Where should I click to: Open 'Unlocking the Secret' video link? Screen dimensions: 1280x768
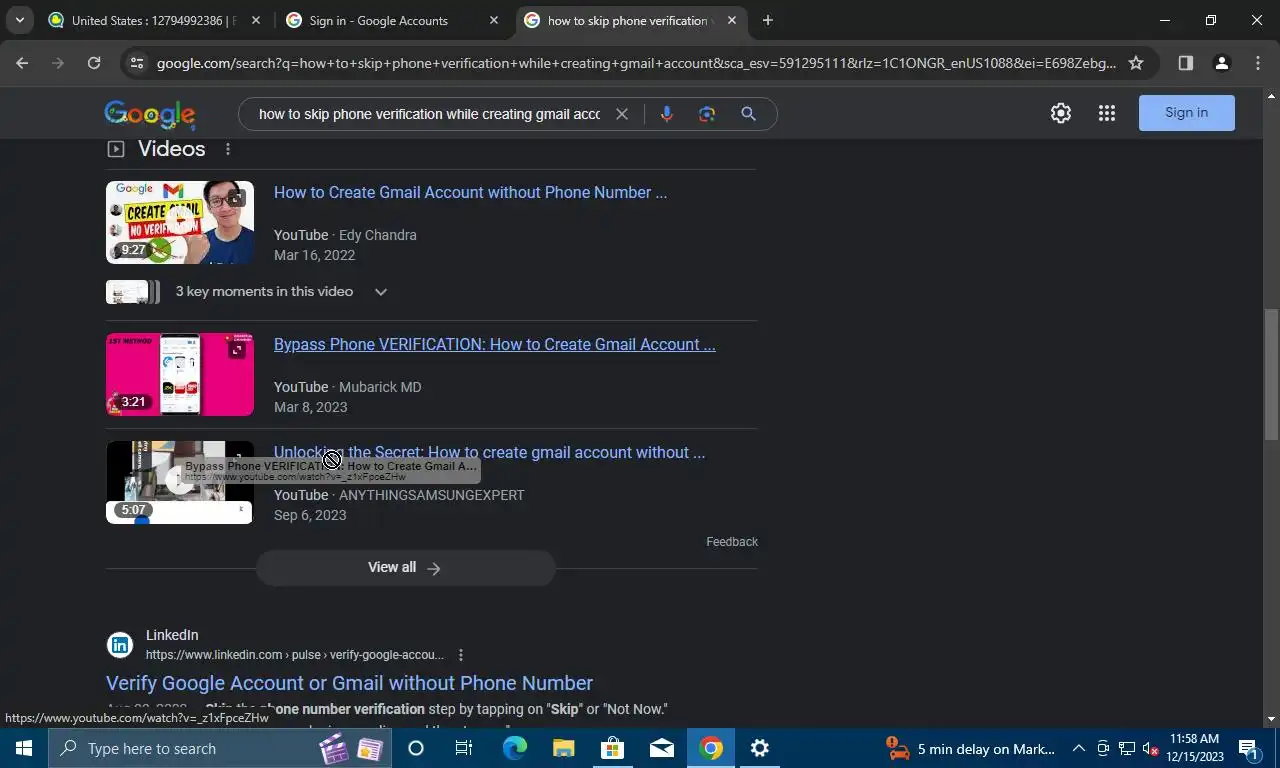(x=489, y=452)
